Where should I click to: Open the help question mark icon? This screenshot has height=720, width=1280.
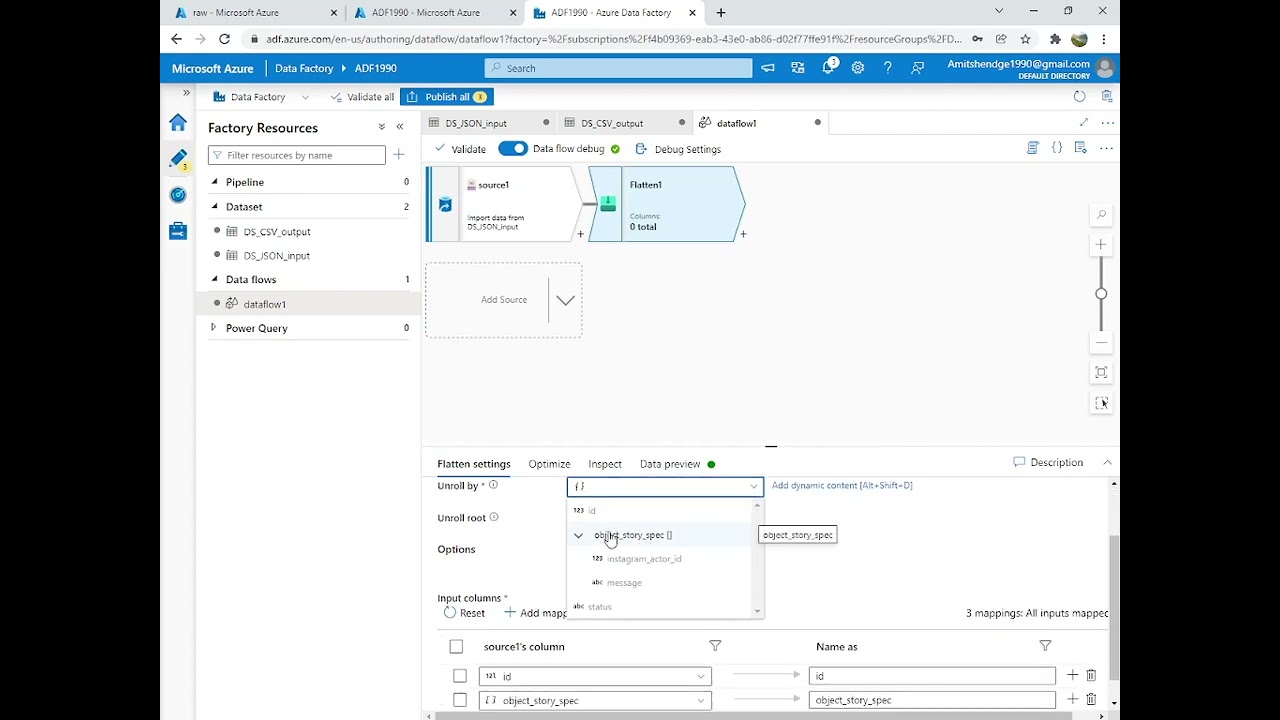pos(887,68)
